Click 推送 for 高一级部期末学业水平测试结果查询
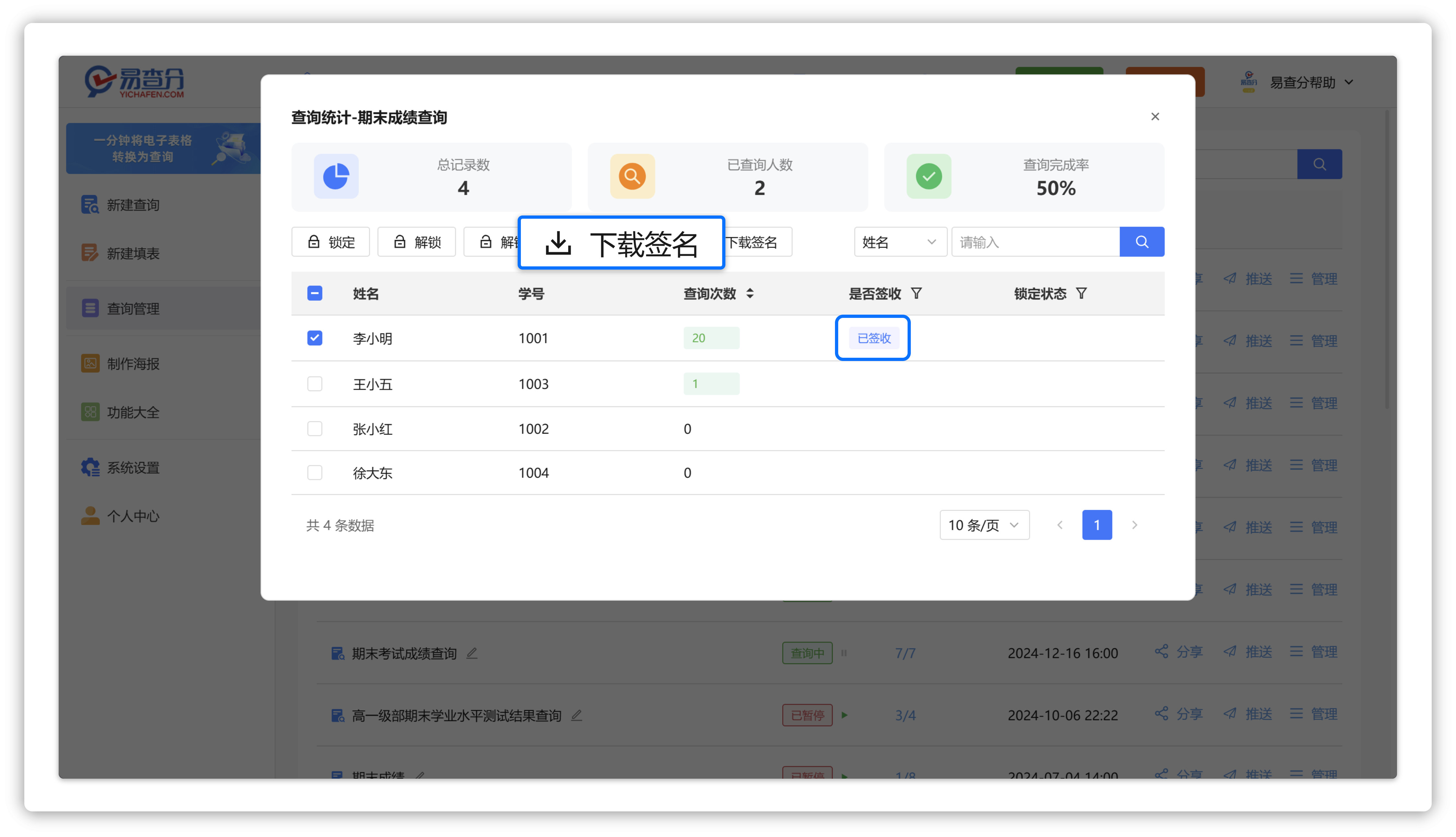Screen dimensions: 1456x837 point(1247,714)
